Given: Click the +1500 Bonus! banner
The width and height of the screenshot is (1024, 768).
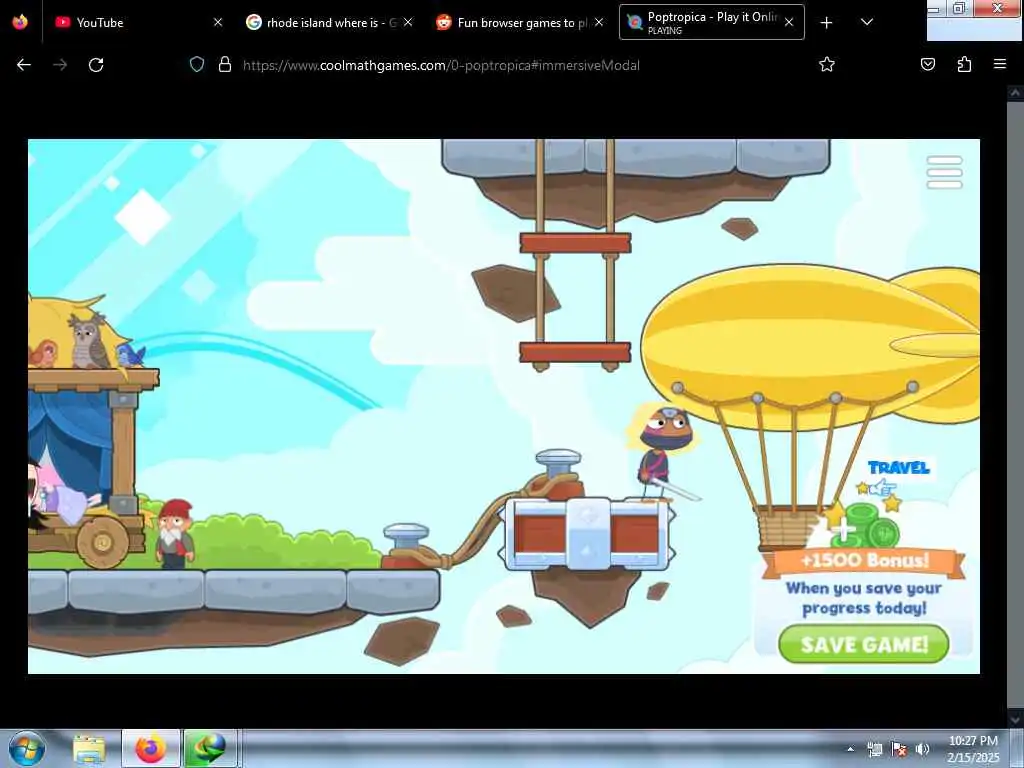Looking at the screenshot, I should [863, 562].
